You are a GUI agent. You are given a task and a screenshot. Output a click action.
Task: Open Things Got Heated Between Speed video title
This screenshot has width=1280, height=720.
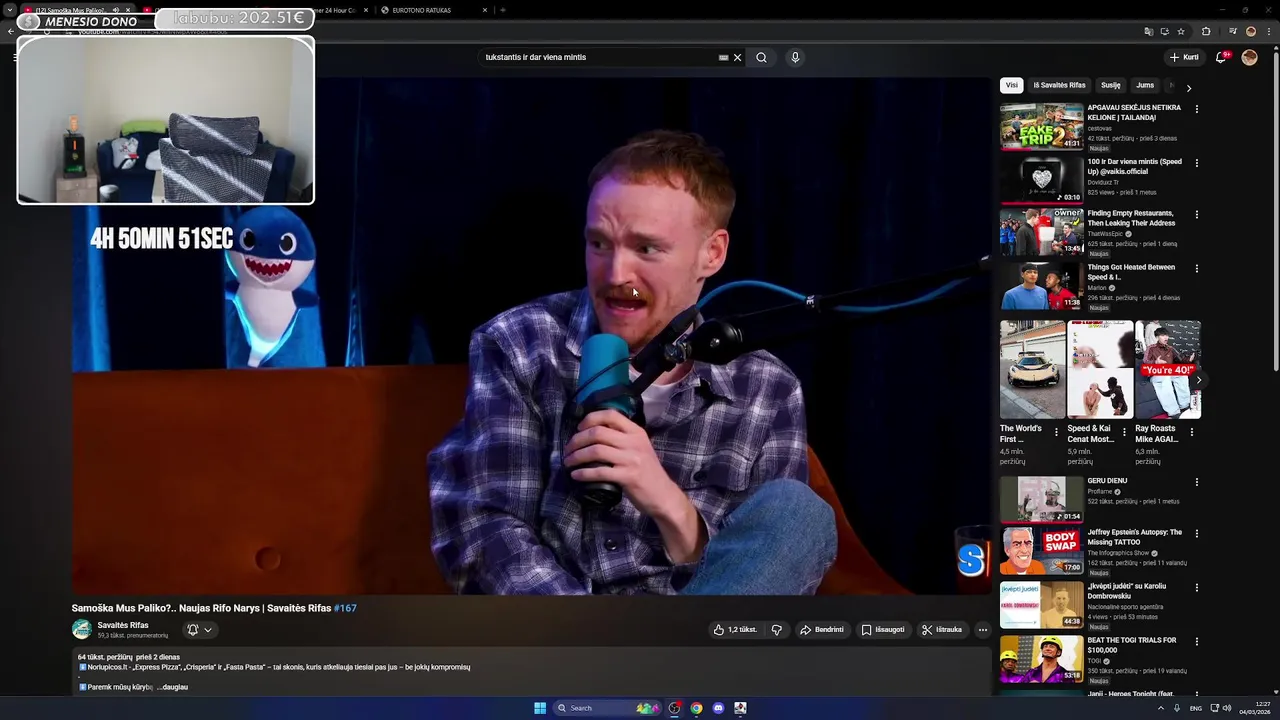pyautogui.click(x=1131, y=272)
